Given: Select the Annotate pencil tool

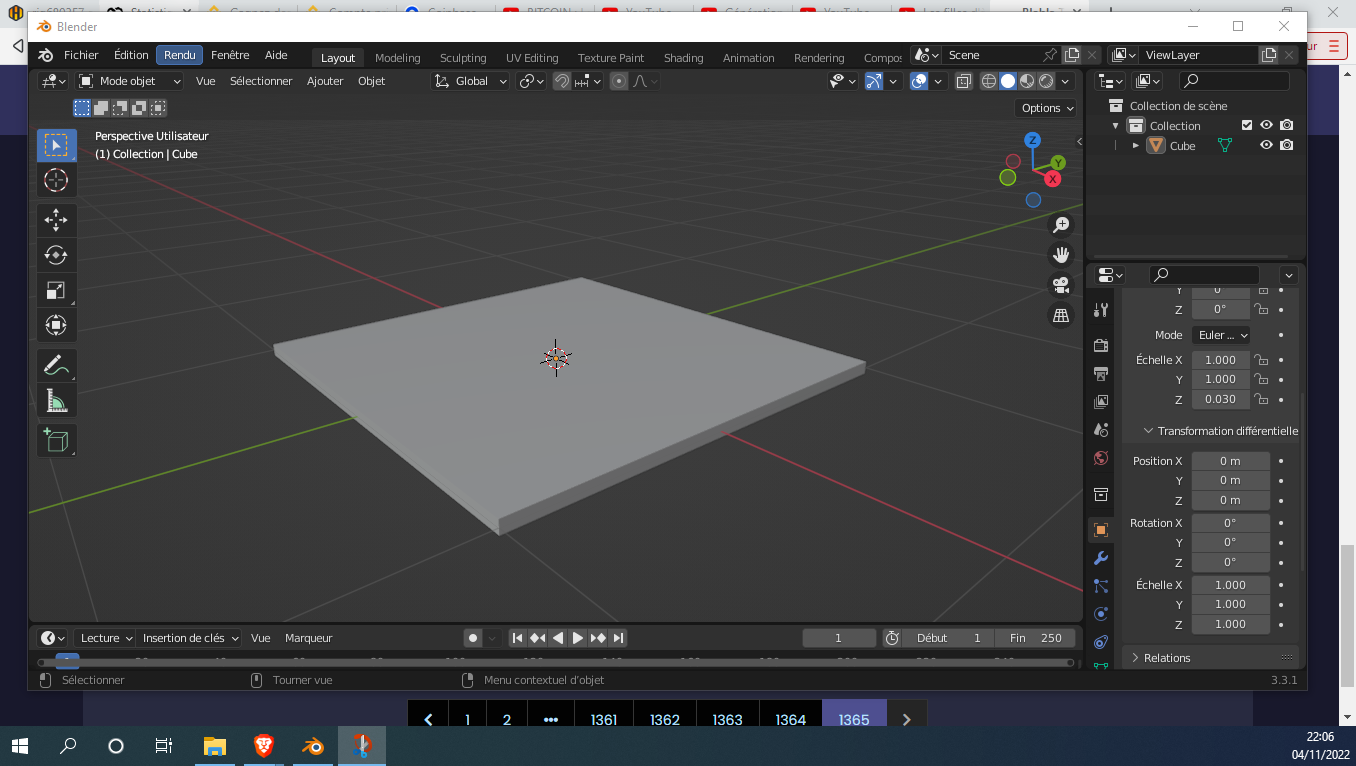Looking at the screenshot, I should pyautogui.click(x=56, y=366).
